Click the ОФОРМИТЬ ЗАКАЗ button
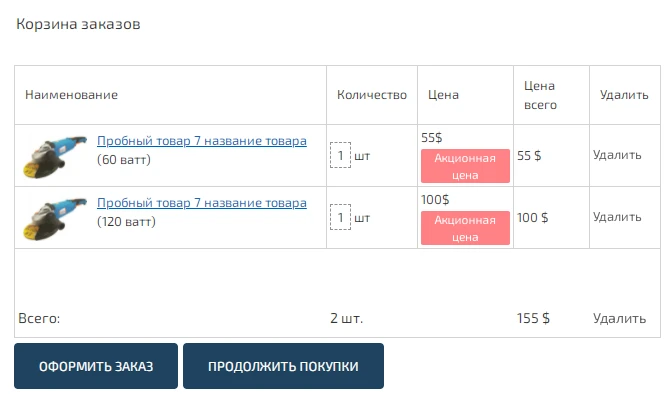 click(x=96, y=366)
